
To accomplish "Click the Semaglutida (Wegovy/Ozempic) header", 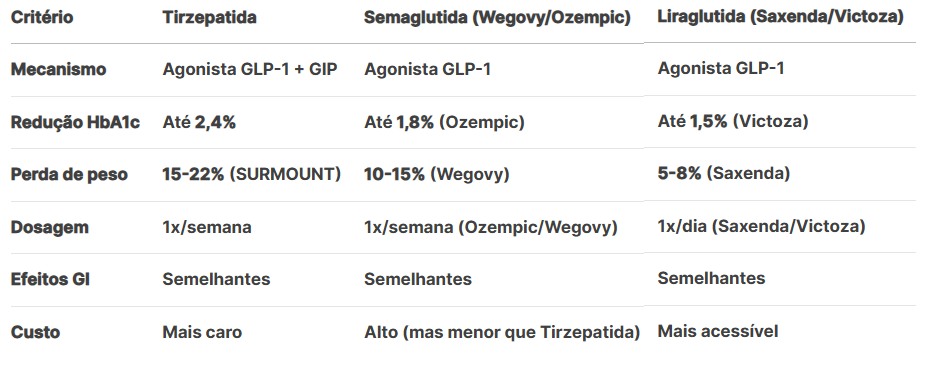I will (x=497, y=18).
